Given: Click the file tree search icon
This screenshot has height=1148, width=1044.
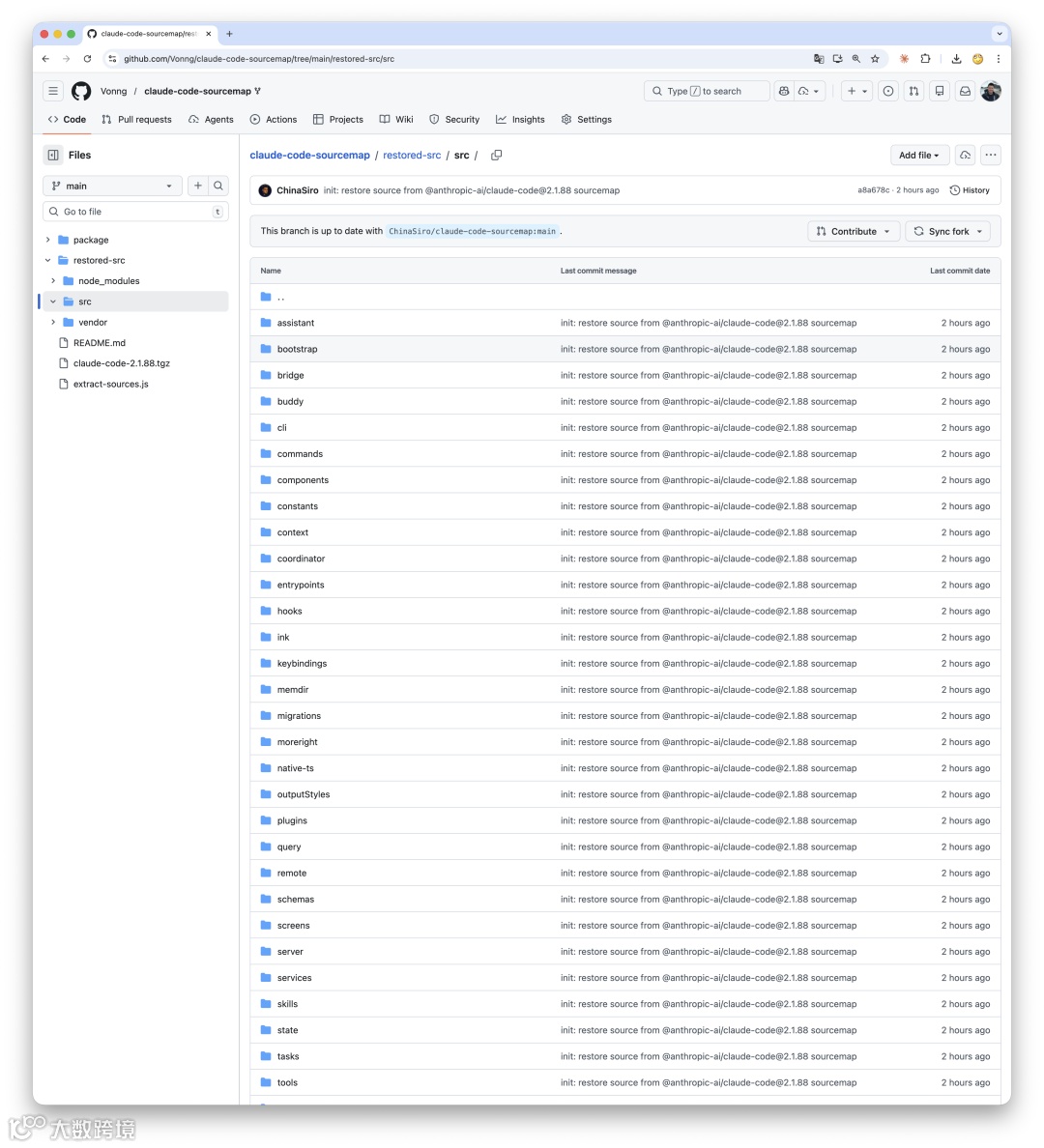Looking at the screenshot, I should click(218, 186).
